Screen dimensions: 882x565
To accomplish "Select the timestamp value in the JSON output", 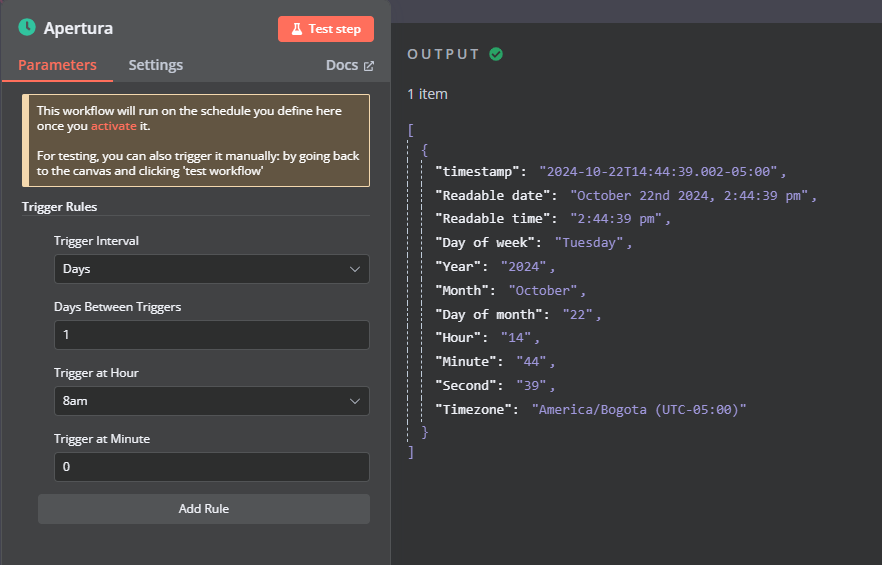I will pos(663,171).
